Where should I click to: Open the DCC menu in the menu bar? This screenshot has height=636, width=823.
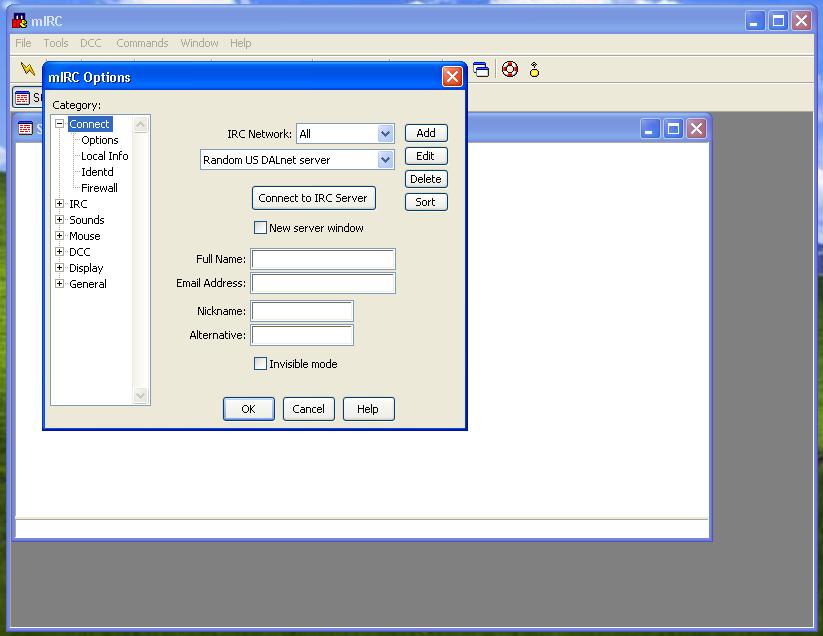(x=91, y=43)
